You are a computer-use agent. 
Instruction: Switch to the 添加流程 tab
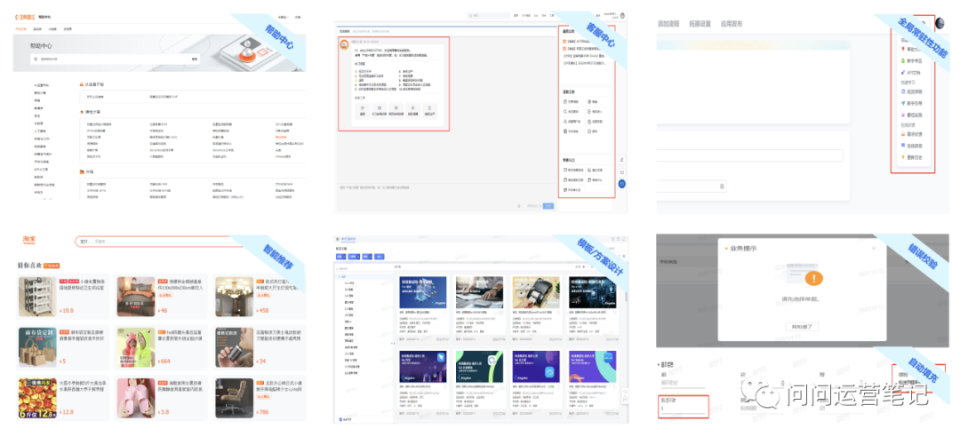tap(669, 23)
